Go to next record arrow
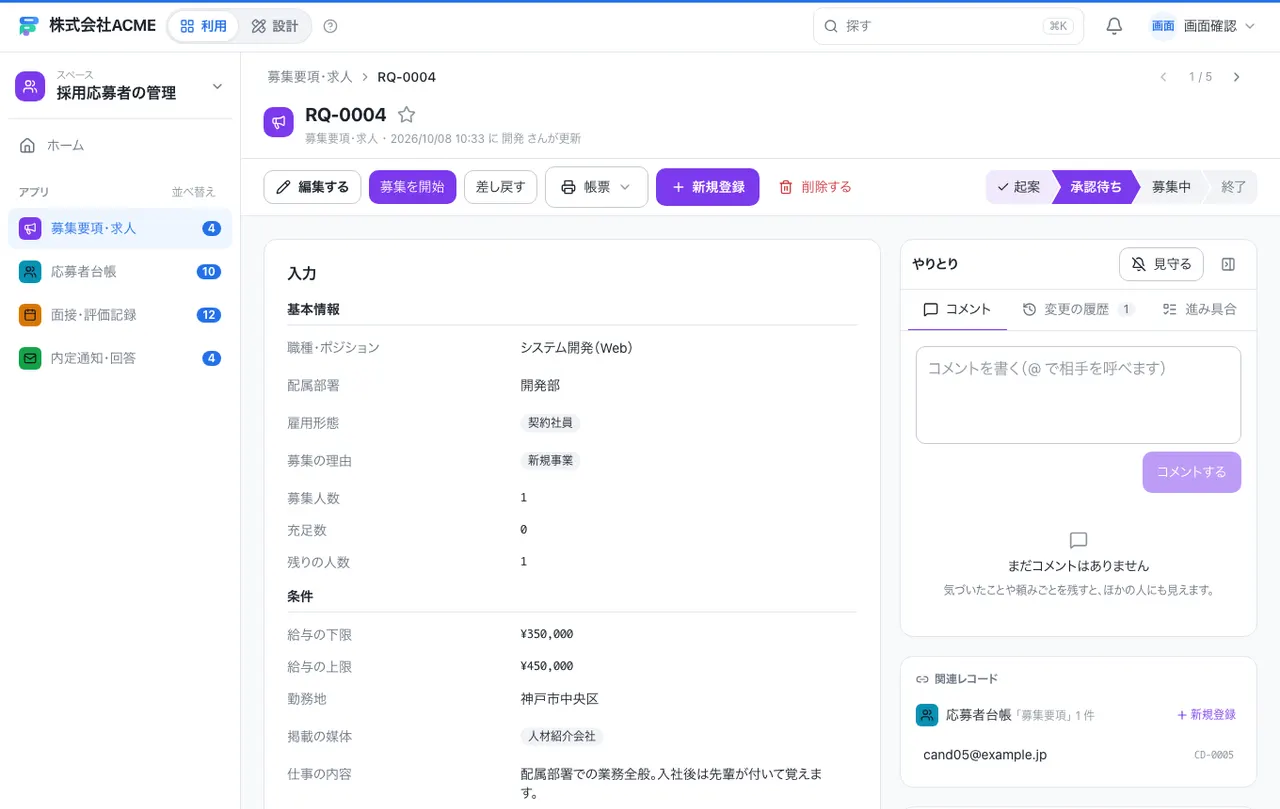 click(1237, 77)
